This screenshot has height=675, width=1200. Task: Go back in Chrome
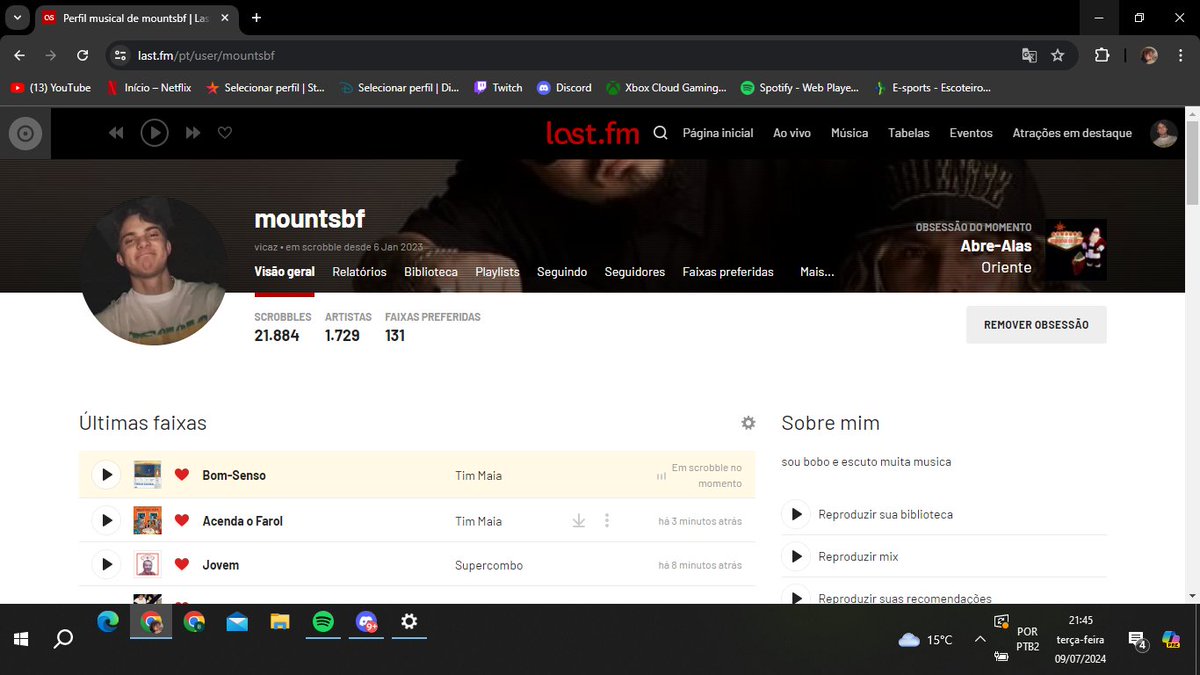pos(20,56)
